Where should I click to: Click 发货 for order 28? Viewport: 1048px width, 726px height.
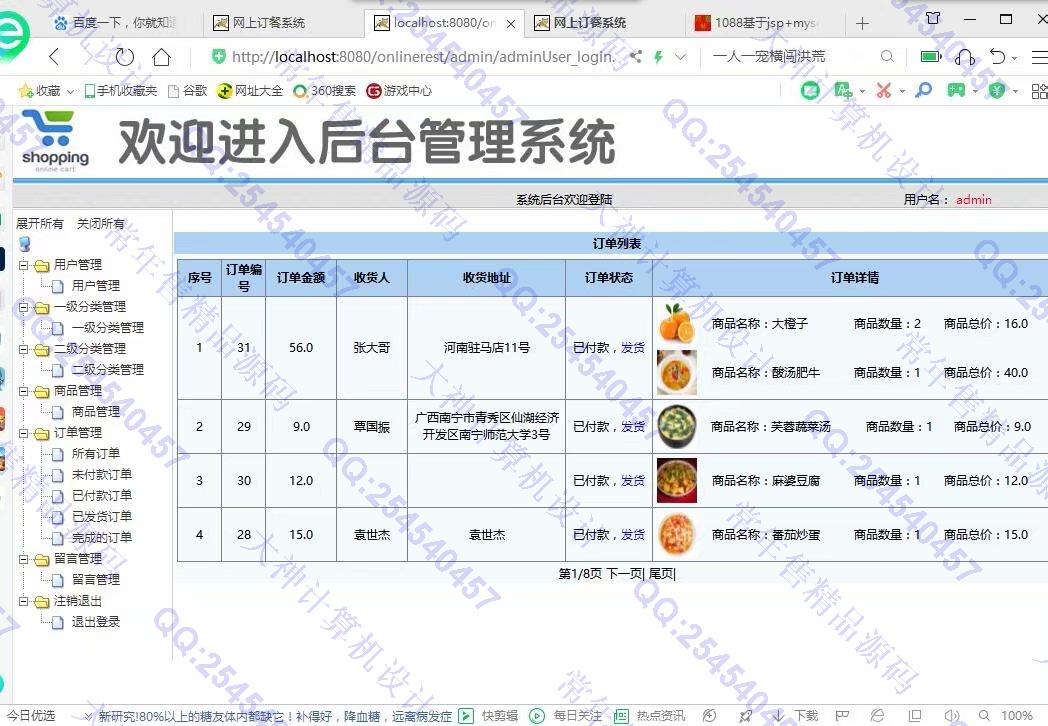pos(632,535)
